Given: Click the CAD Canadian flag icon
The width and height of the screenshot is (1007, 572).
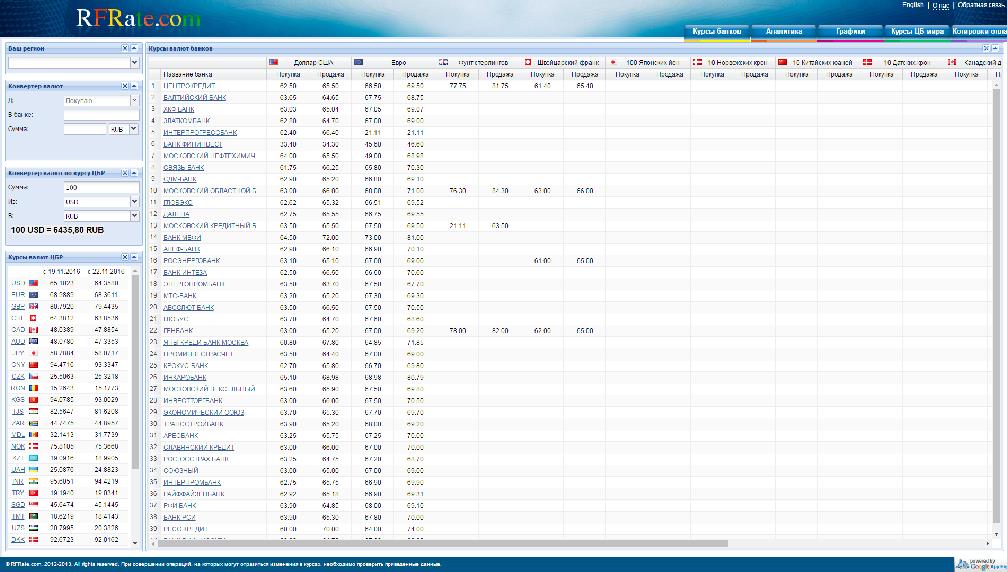Looking at the screenshot, I should [33, 329].
